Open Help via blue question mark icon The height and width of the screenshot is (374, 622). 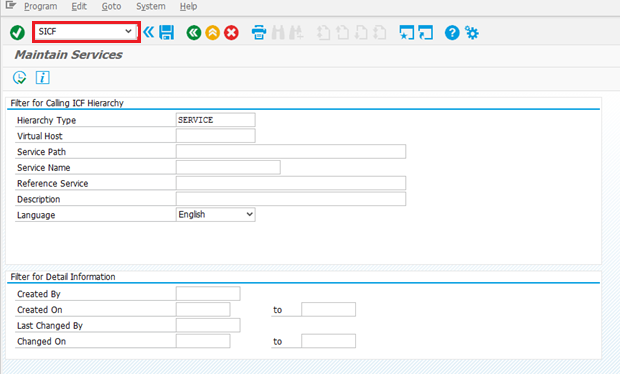tap(452, 33)
